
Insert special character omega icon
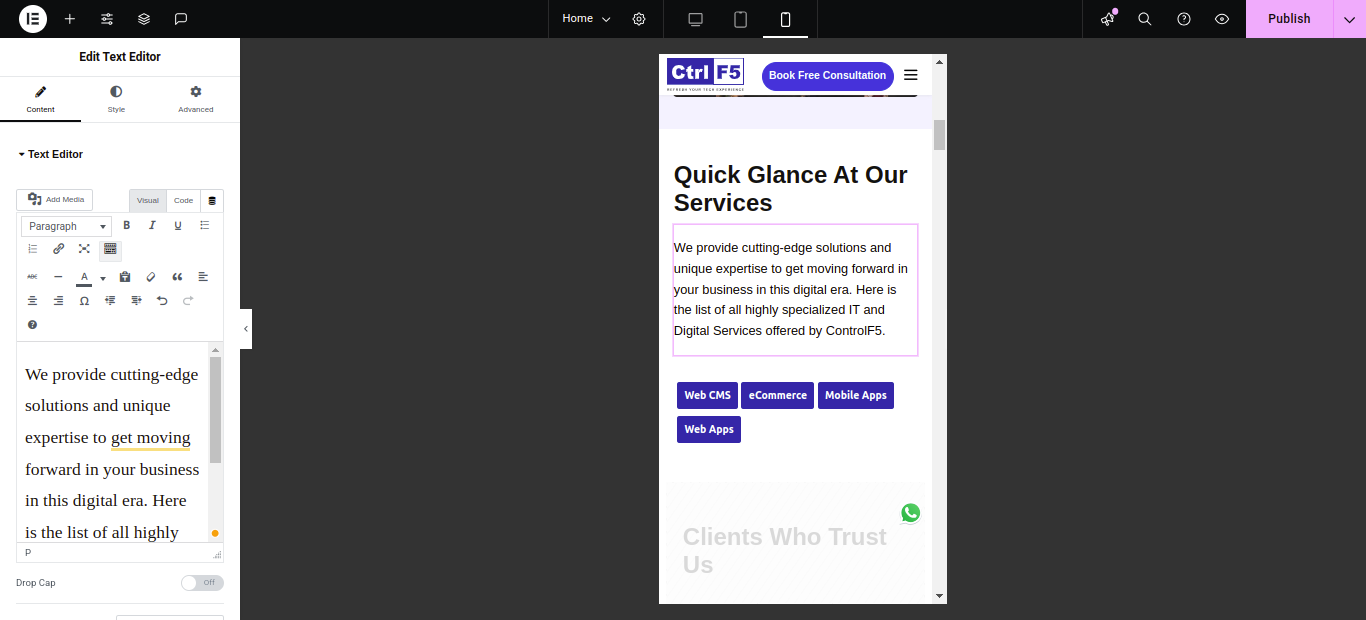[x=84, y=300]
